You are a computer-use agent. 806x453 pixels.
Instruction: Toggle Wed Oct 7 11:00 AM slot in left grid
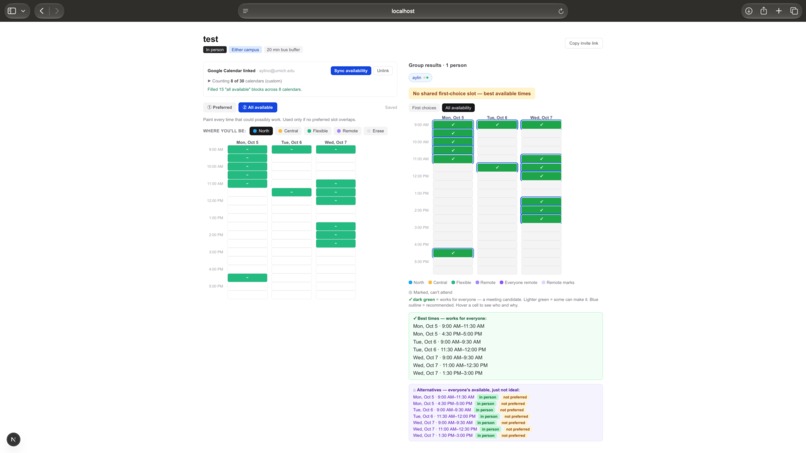pyautogui.click(x=336, y=184)
